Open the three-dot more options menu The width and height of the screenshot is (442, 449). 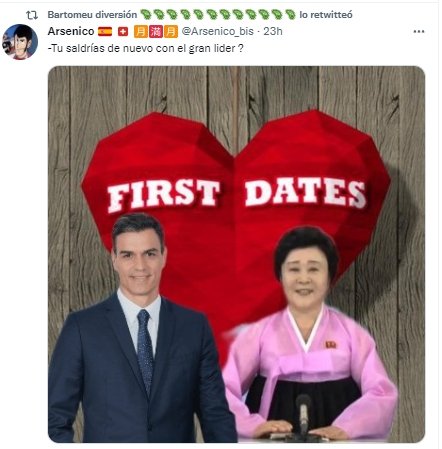click(x=419, y=31)
